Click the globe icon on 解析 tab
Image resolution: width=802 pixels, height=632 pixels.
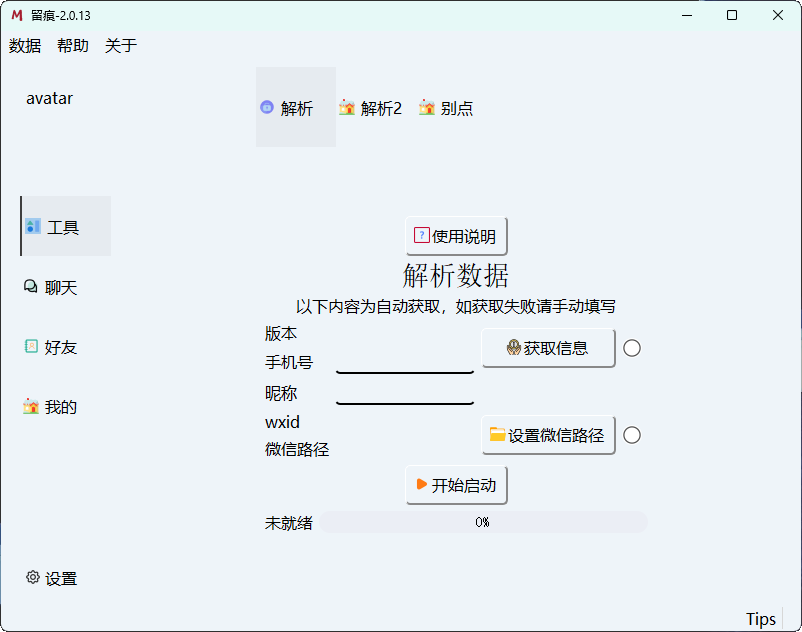click(266, 107)
